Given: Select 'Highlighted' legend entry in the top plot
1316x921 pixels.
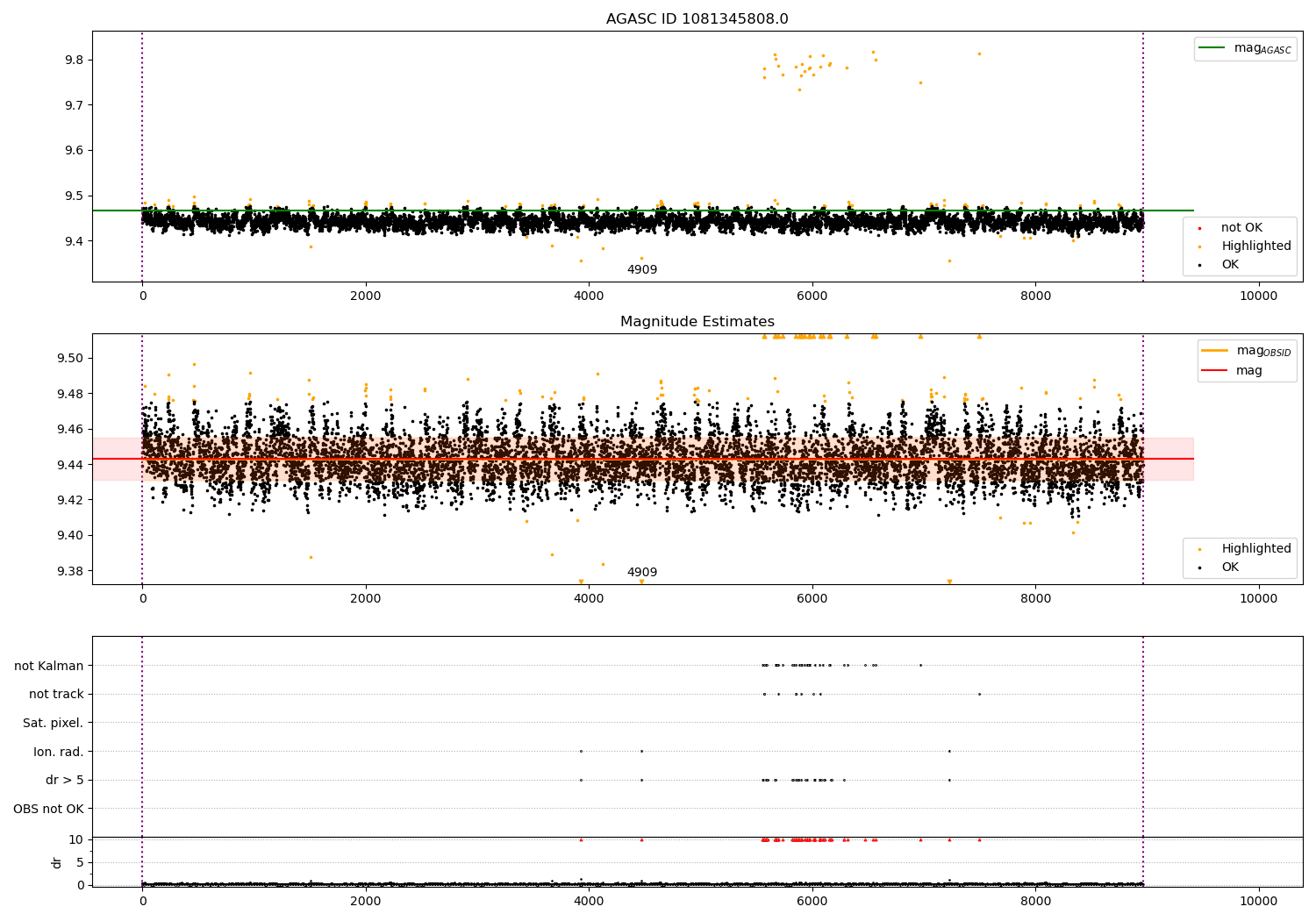Looking at the screenshot, I should (x=1256, y=246).
